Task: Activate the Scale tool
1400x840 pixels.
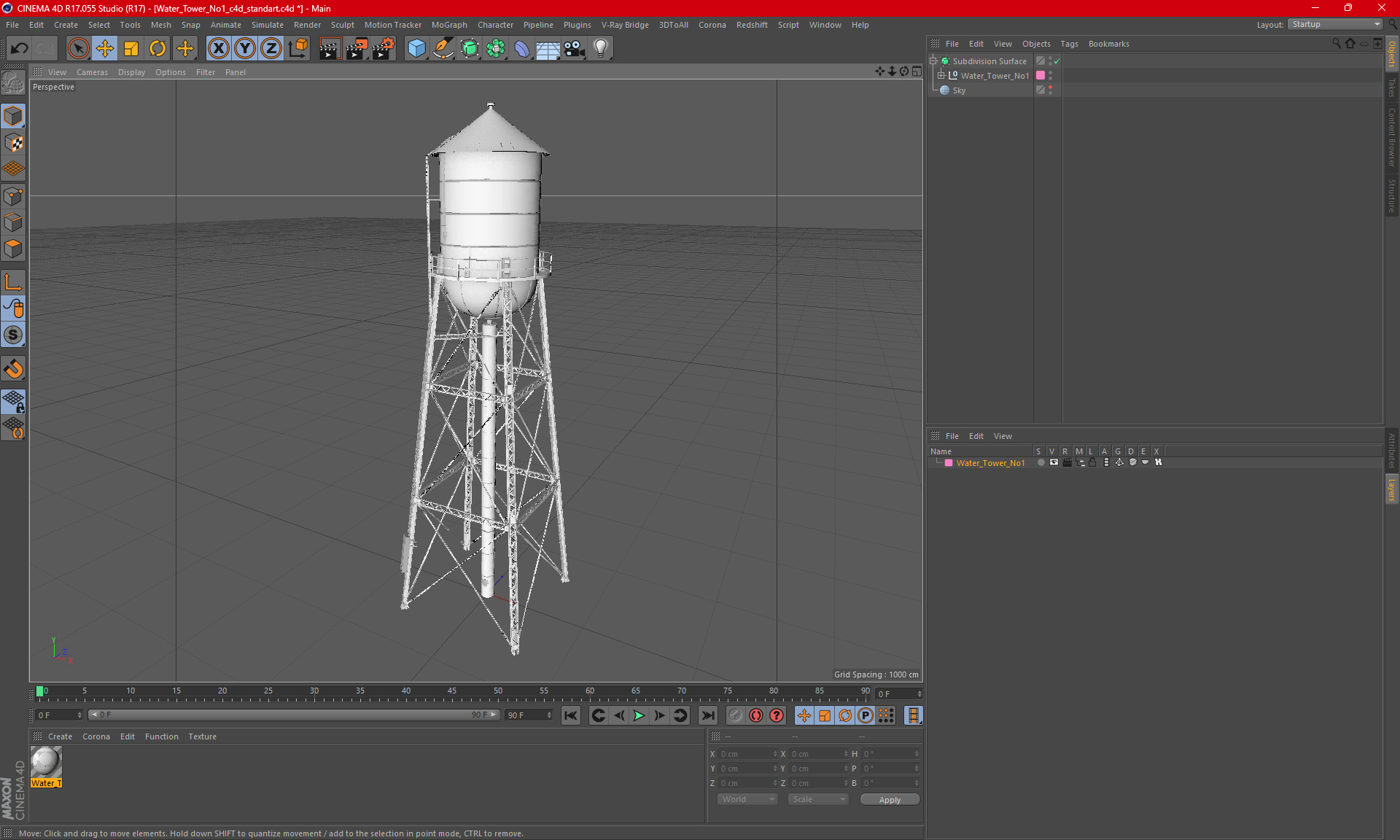Action: [131, 49]
